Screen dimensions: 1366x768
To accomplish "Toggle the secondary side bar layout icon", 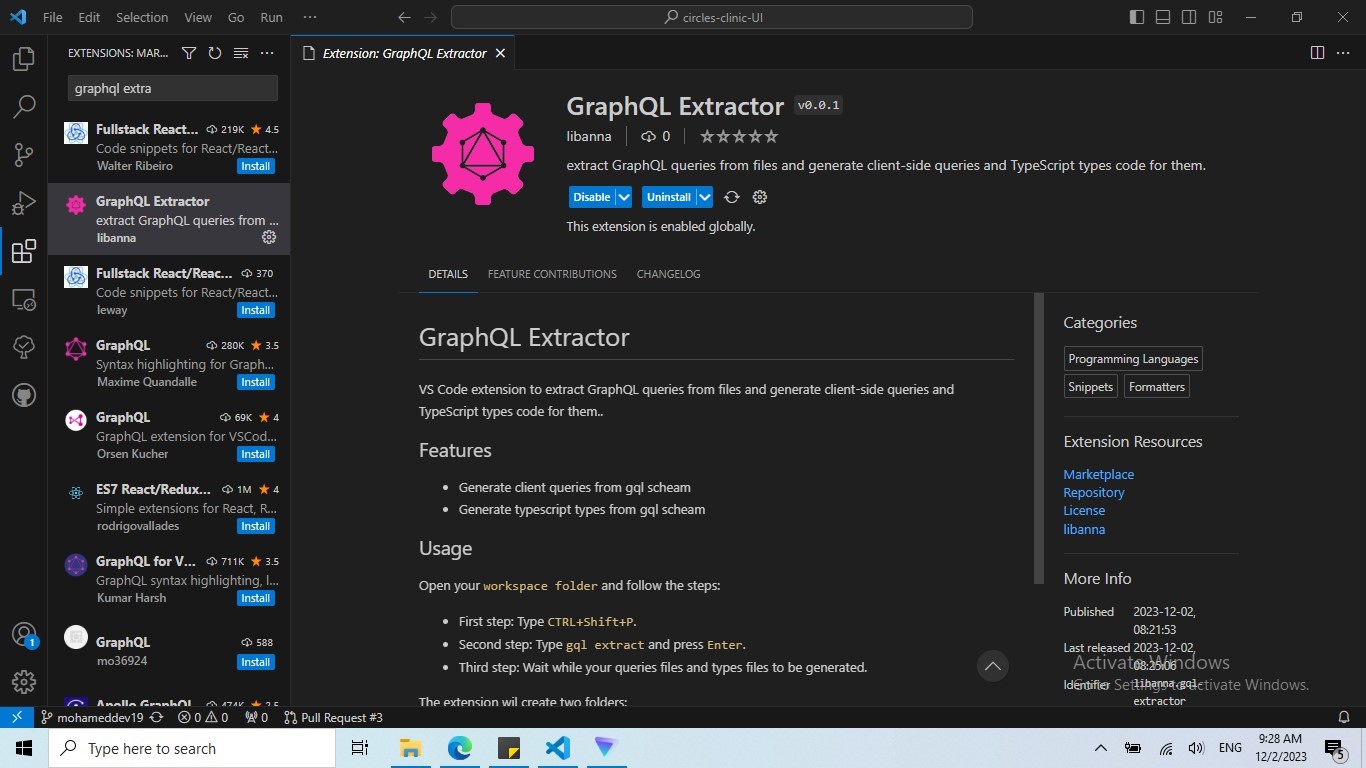I will [1189, 17].
